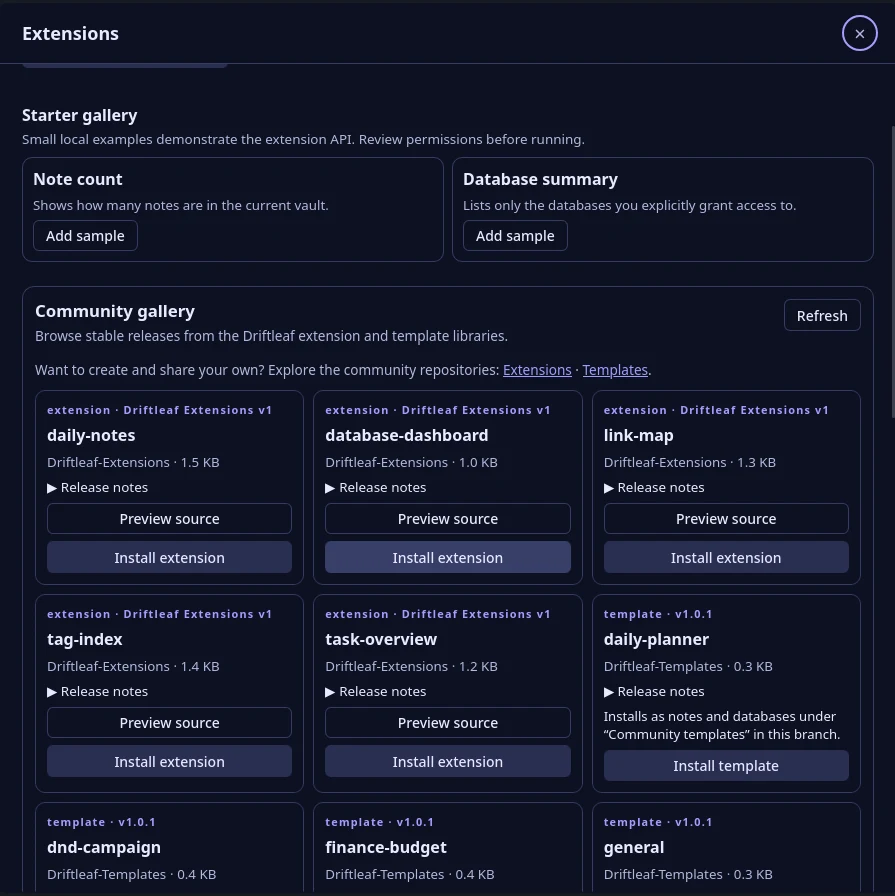The image size is (895, 896).
Task: Click 'Driftleaf-Extensions · 1.4 KB' text
Action: tap(133, 666)
